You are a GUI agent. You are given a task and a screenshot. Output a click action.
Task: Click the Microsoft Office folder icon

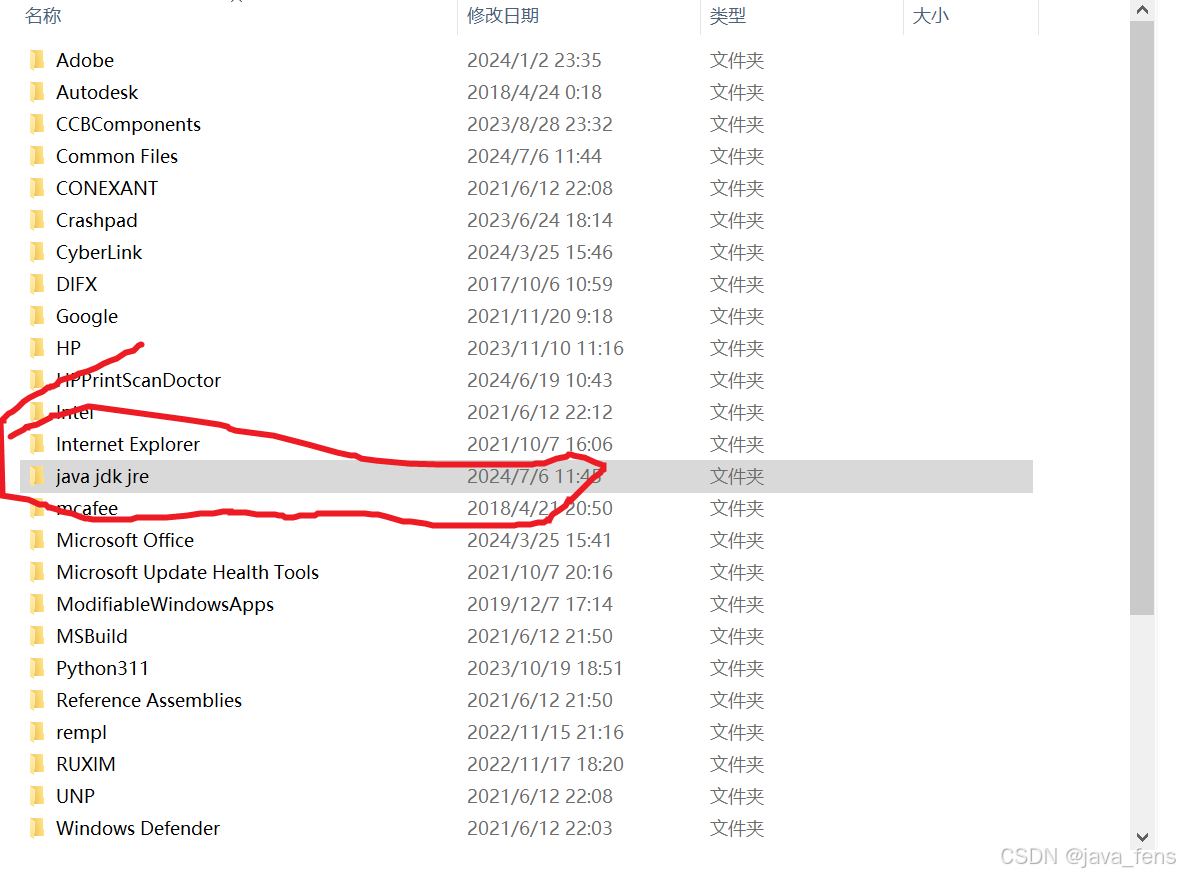click(x=37, y=540)
